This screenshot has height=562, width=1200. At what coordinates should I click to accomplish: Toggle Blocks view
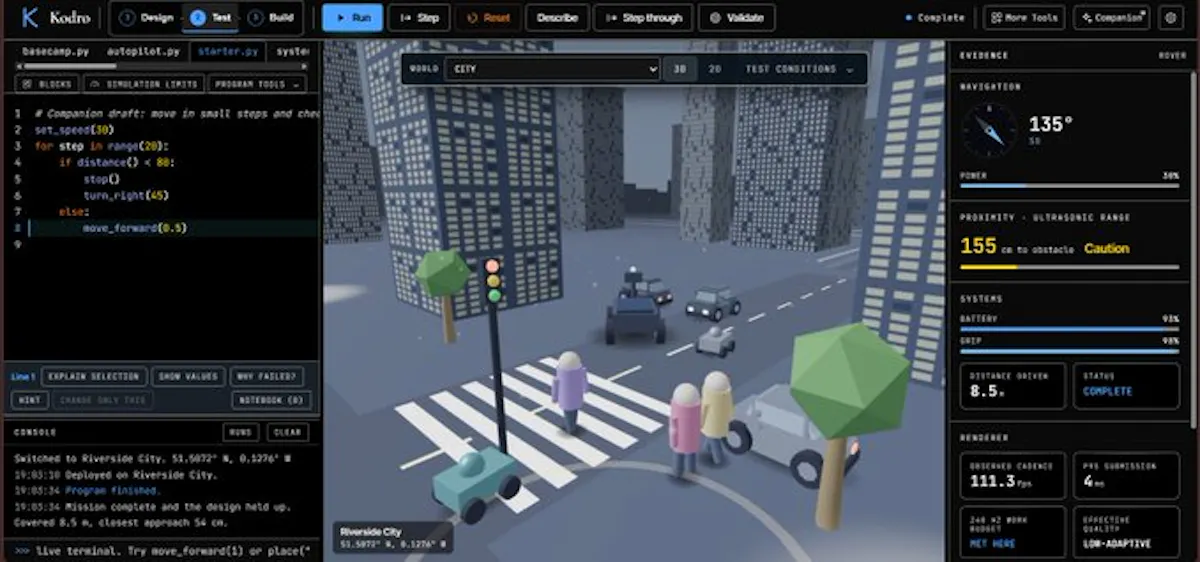pyautogui.click(x=49, y=85)
